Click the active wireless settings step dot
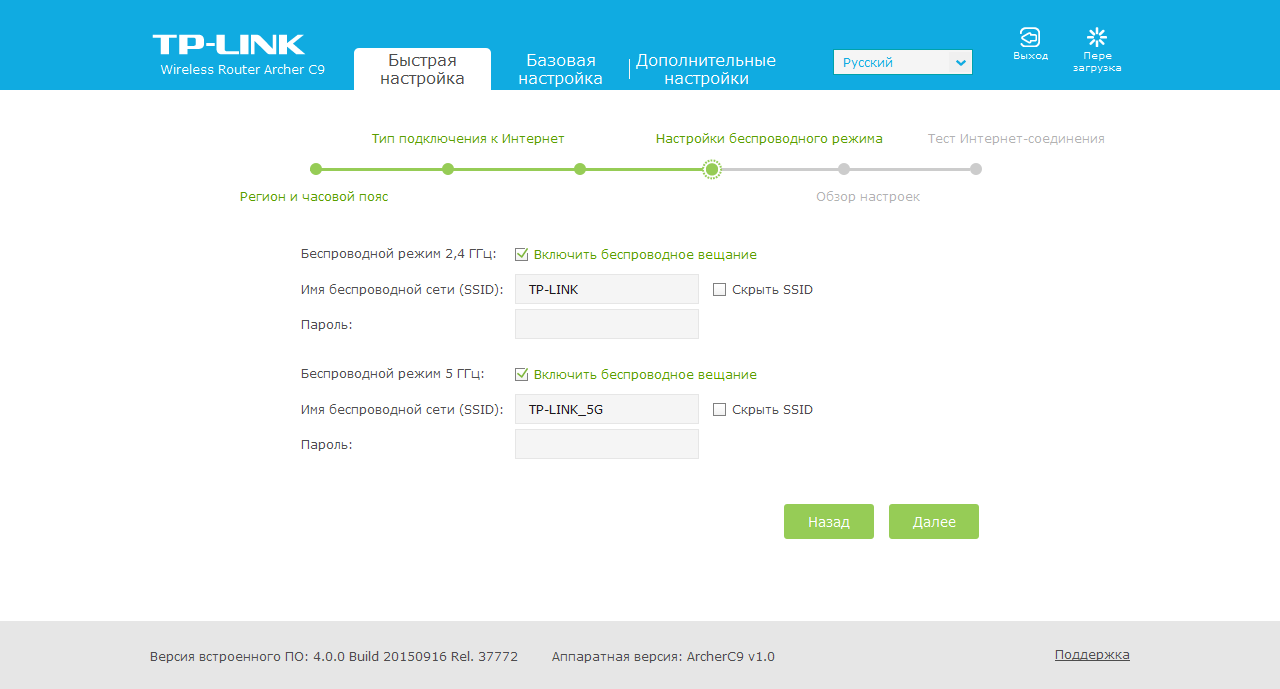Image resolution: width=1280 pixels, height=689 pixels. [712, 169]
